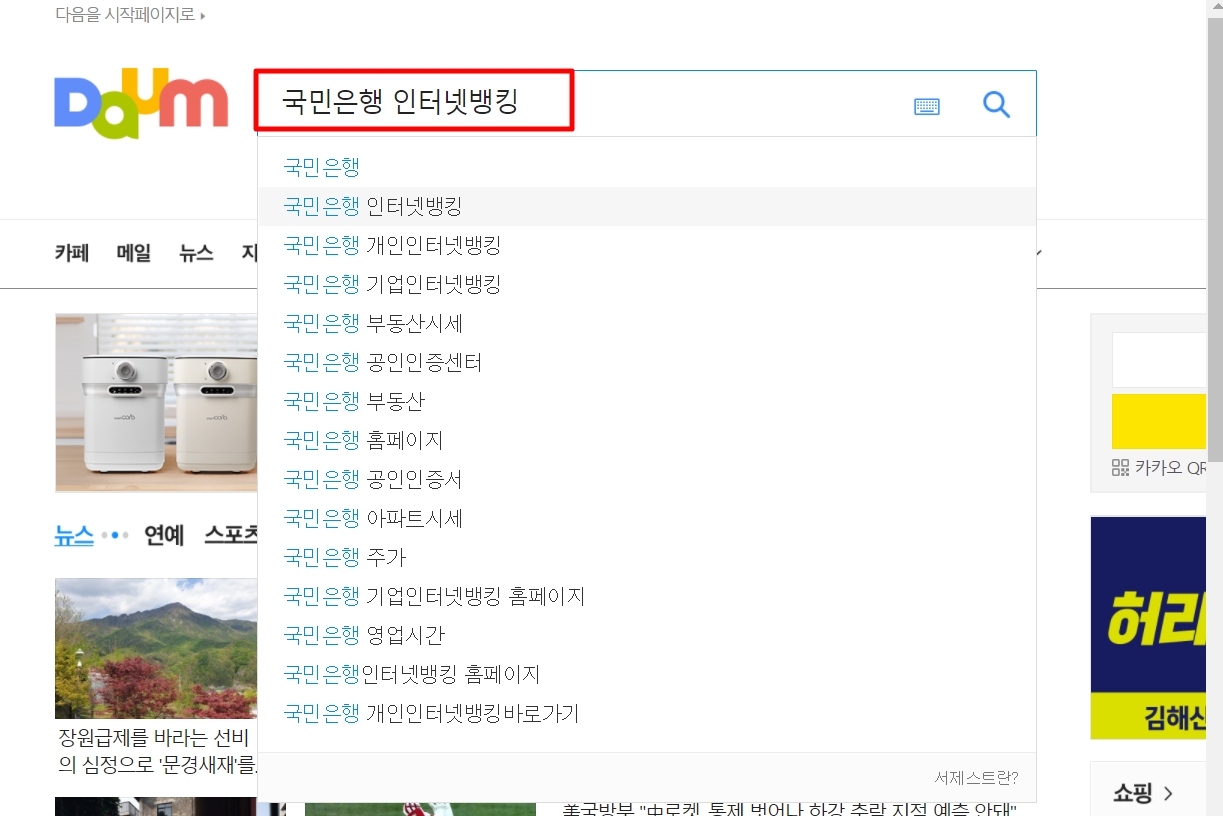Select suggestion '국민은행 개인인터넷뱅킹'
The width and height of the screenshot is (1223, 816).
(x=646, y=245)
